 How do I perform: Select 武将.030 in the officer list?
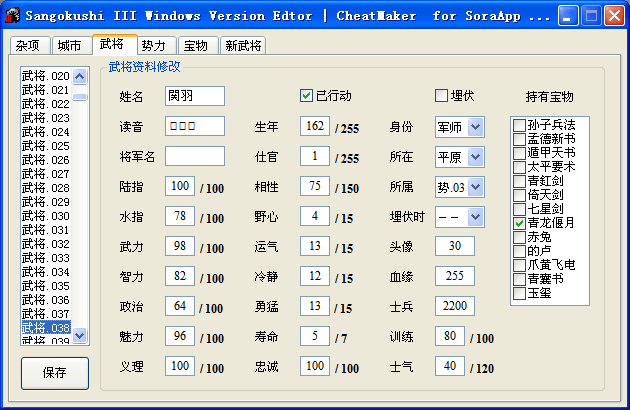pyautogui.click(x=46, y=216)
